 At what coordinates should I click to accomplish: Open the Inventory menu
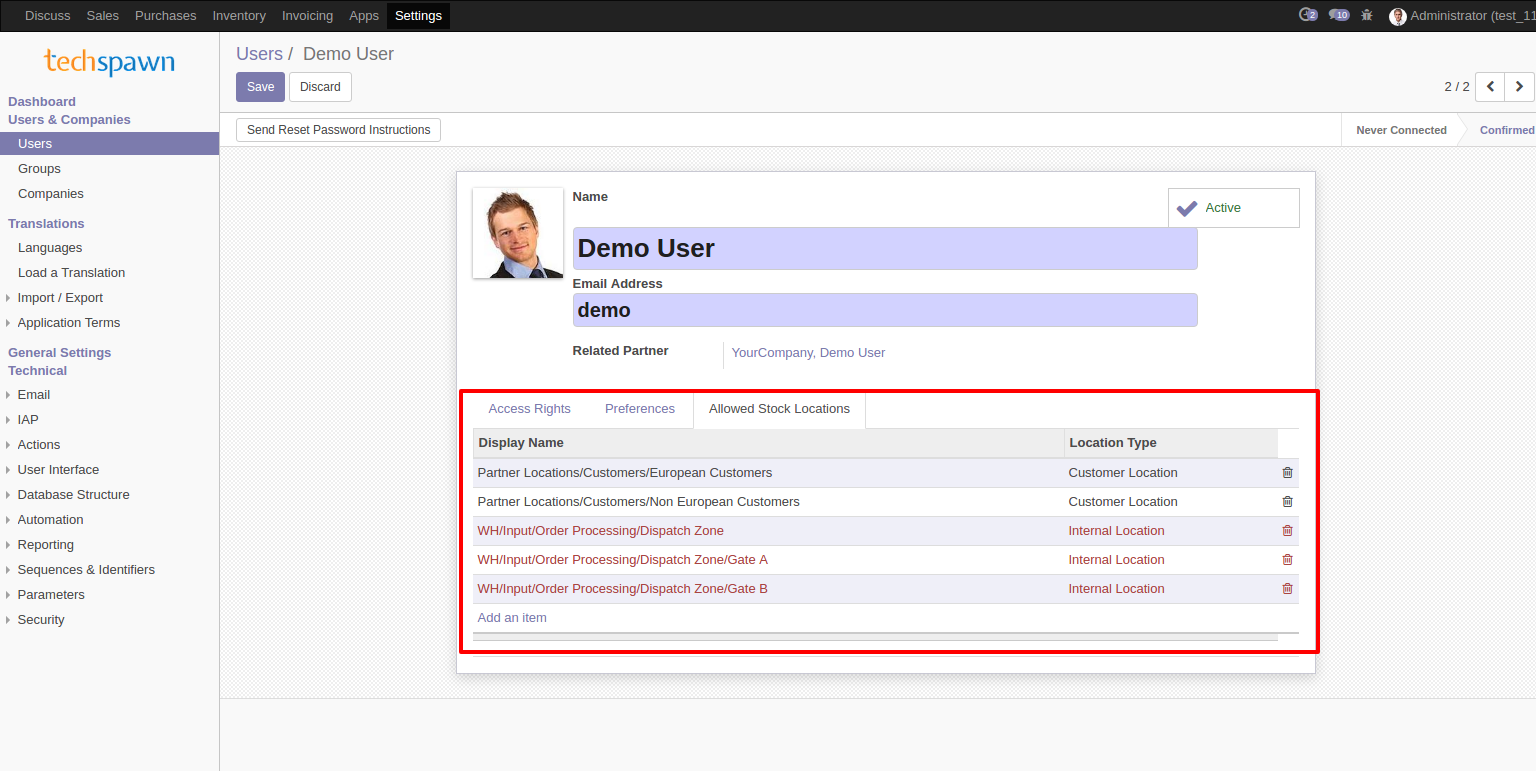tap(239, 15)
